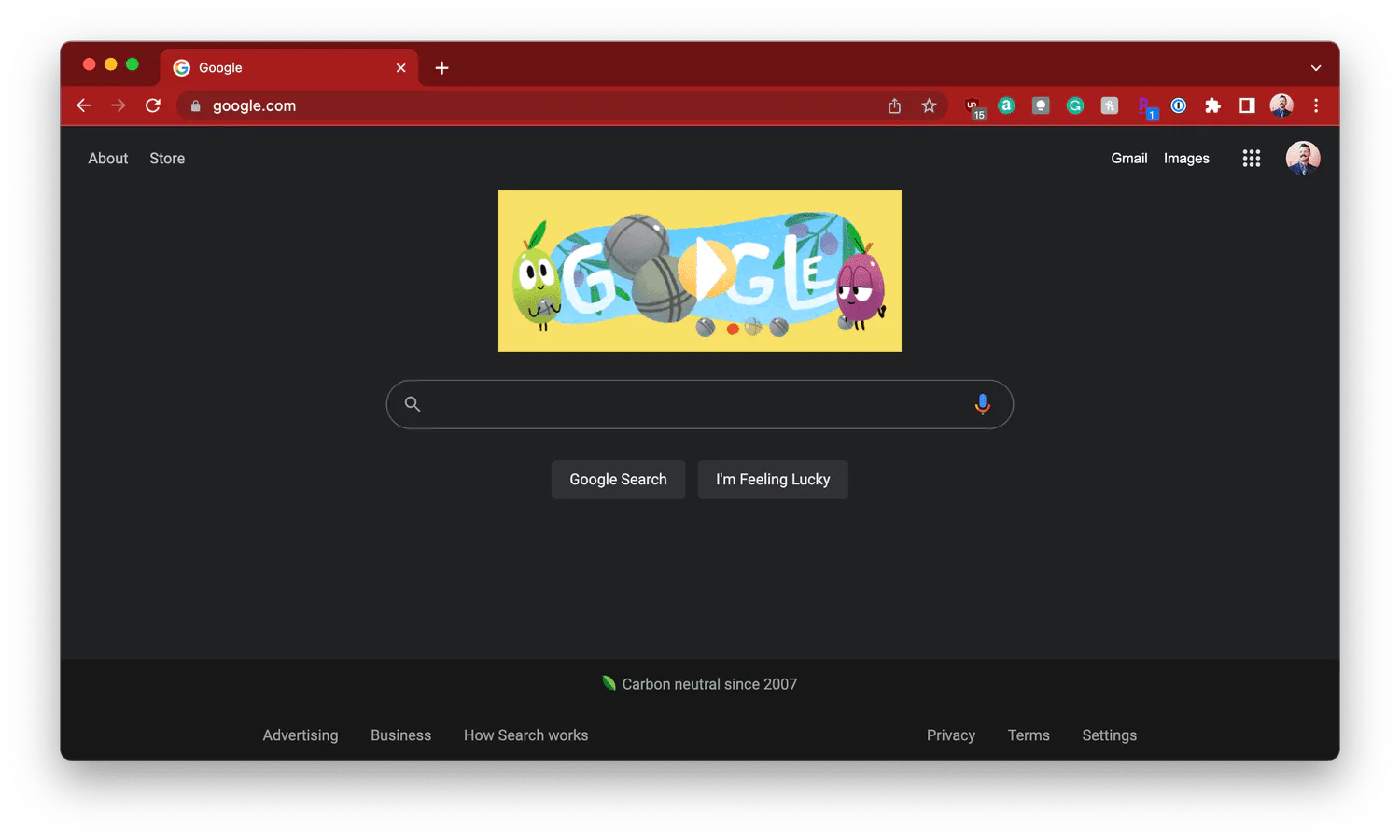The height and width of the screenshot is (840, 1400).
Task: Bookmark this page with the star icon
Action: click(x=929, y=105)
